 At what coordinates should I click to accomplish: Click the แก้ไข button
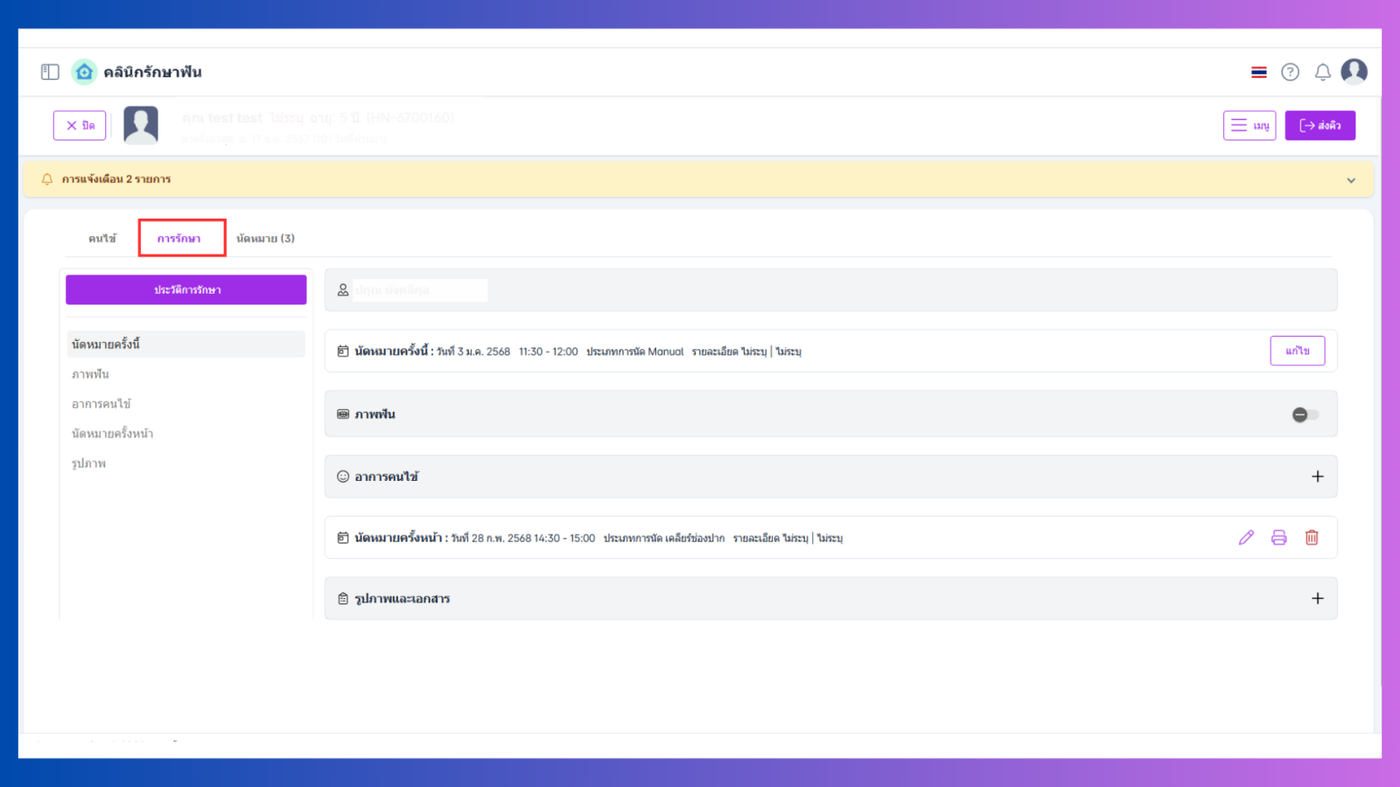point(1298,351)
